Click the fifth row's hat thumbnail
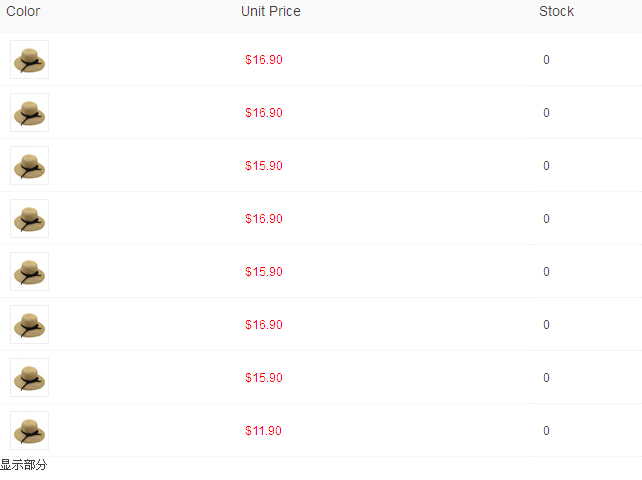 pos(29,272)
